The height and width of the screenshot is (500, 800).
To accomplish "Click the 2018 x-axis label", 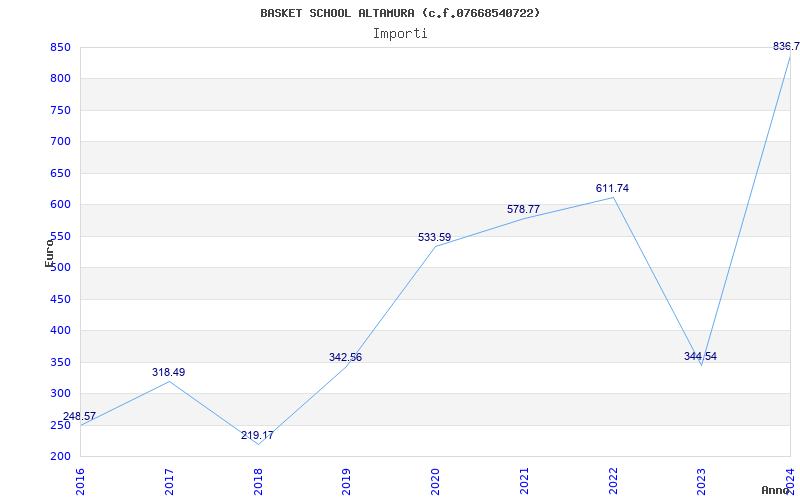I will 258,482.
